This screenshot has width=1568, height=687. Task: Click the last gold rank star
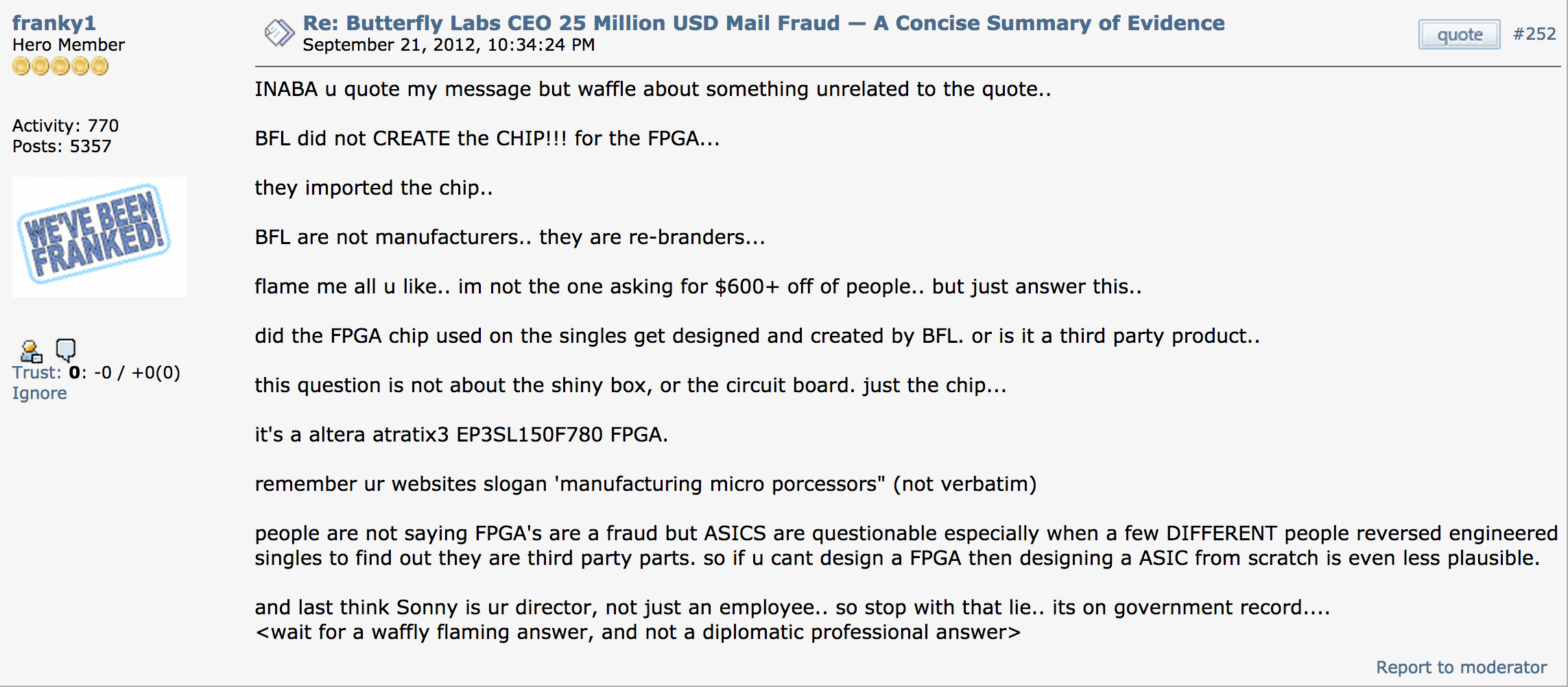[x=100, y=67]
